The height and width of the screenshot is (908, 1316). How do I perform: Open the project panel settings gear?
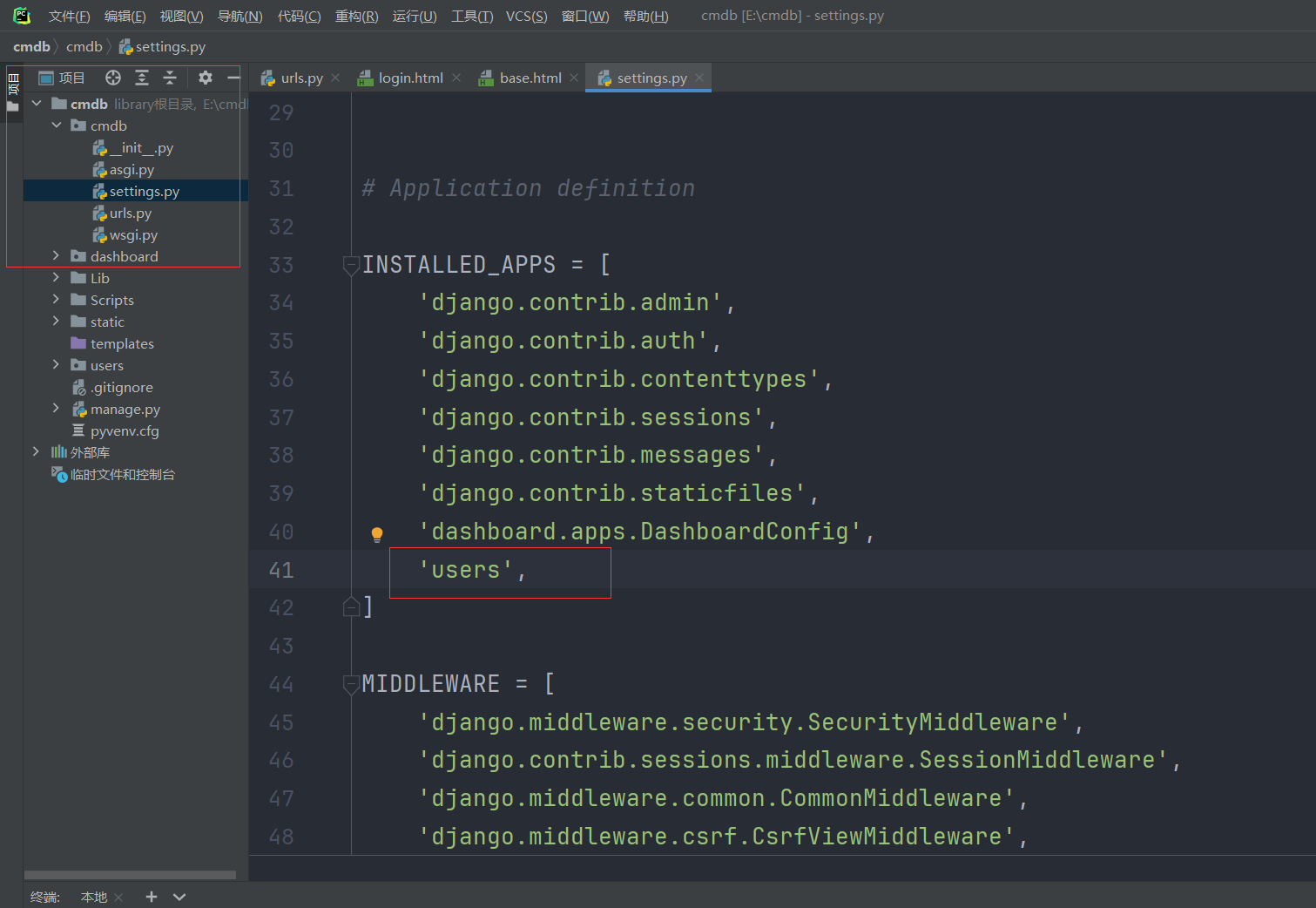206,78
